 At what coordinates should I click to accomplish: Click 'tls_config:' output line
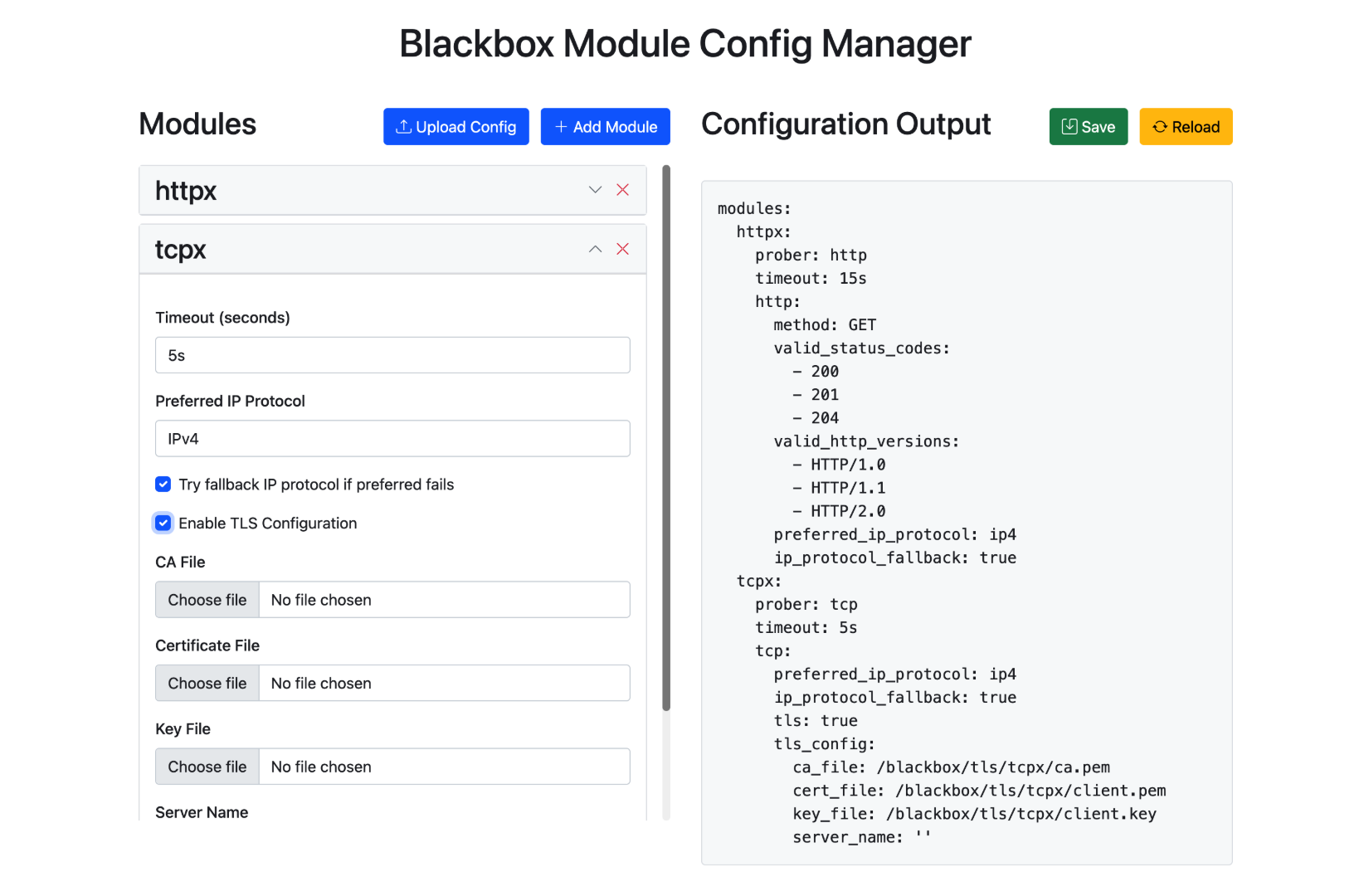pos(825,744)
